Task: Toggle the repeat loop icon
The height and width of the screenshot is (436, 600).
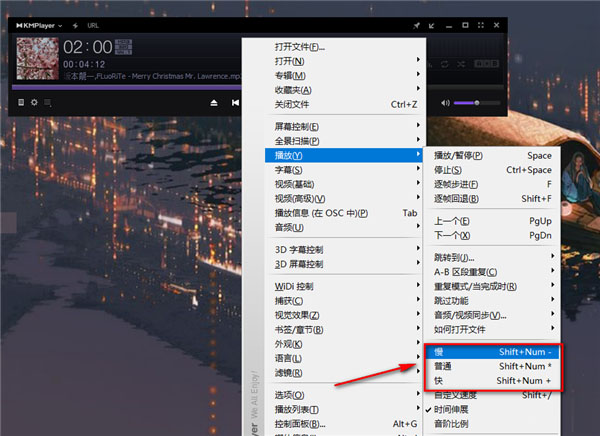Action: pyautogui.click(x=445, y=64)
